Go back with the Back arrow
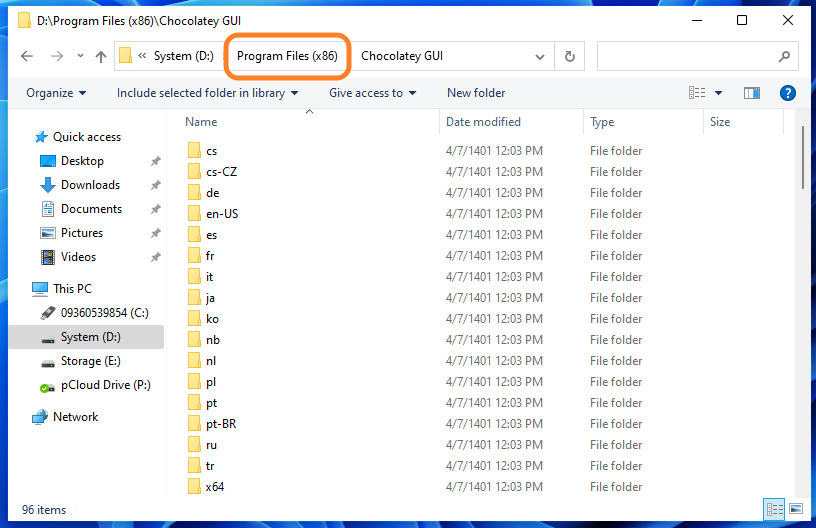 [x=27, y=56]
